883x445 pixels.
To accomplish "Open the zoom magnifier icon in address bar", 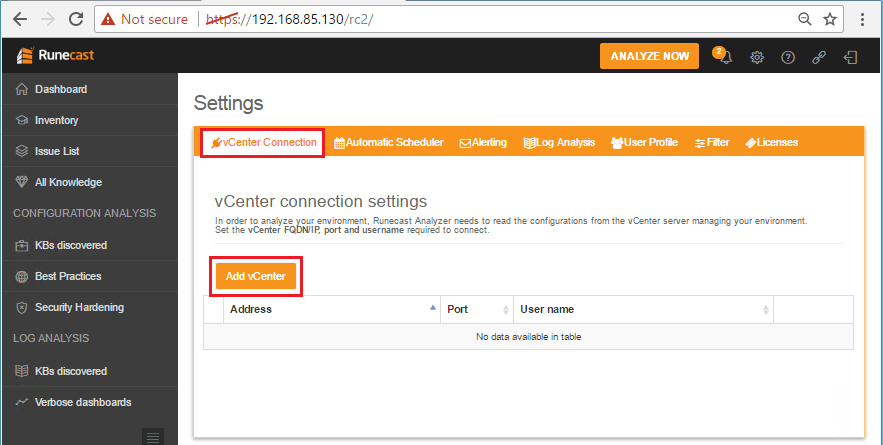I will pos(805,19).
